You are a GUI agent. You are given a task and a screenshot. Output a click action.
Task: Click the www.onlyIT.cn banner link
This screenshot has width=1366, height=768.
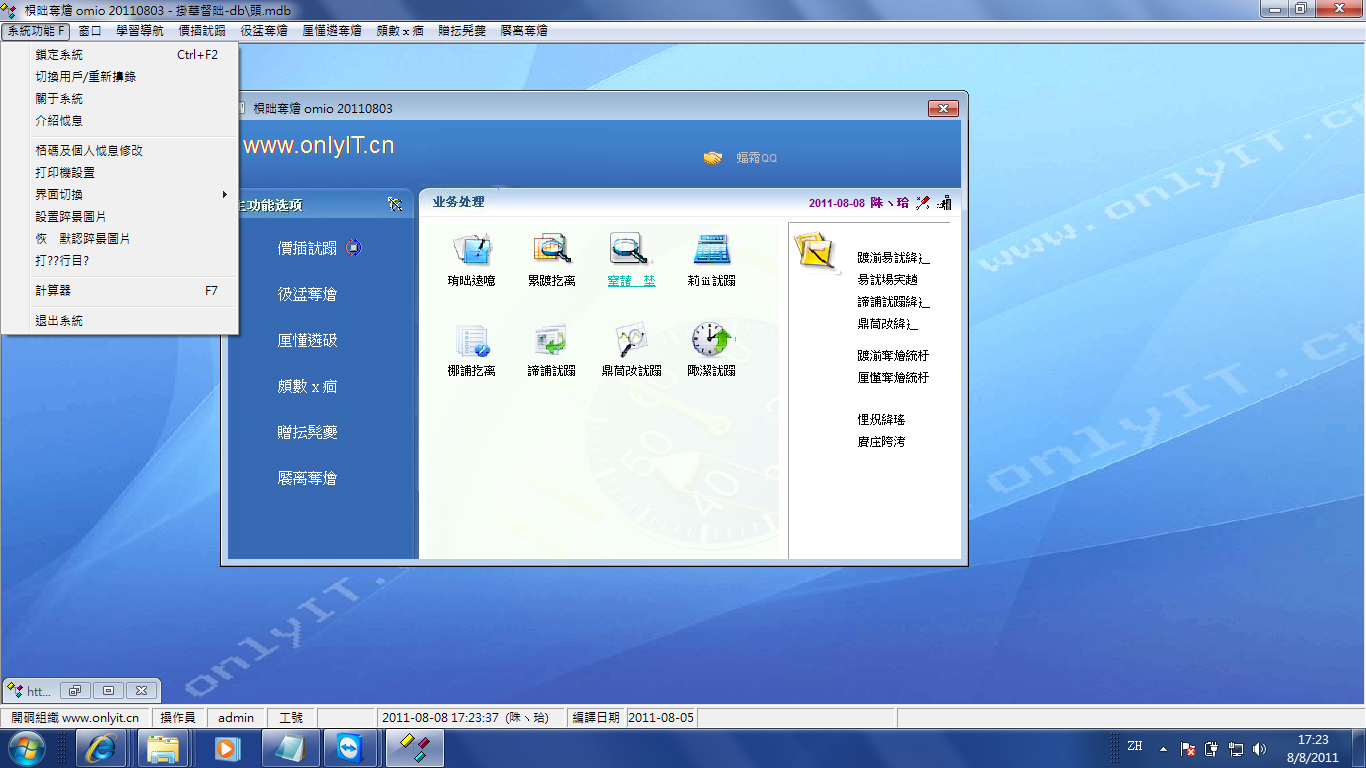click(x=319, y=146)
